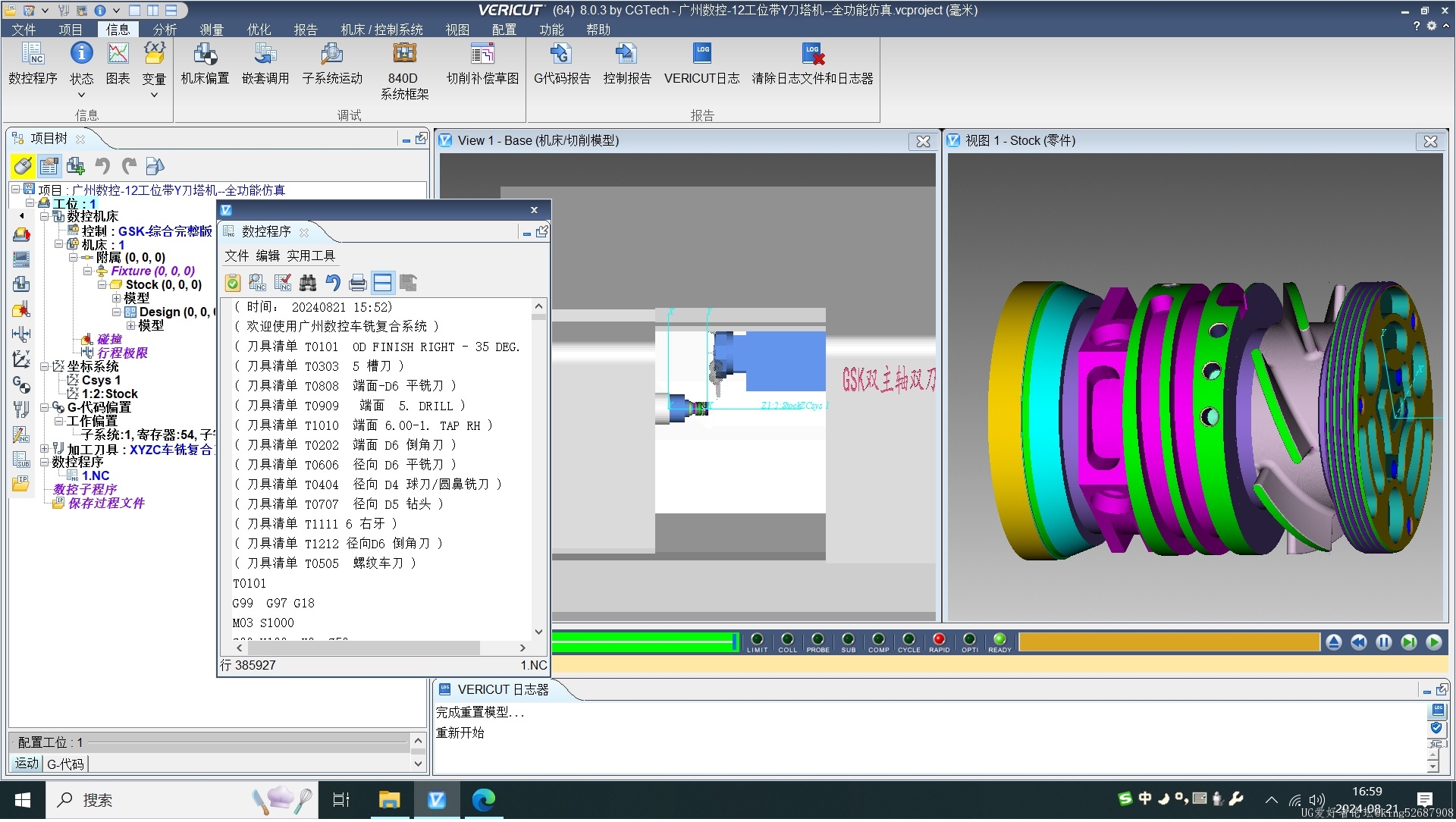
Task: Click the blue undo arrow in NC program window
Action: pyautogui.click(x=333, y=284)
